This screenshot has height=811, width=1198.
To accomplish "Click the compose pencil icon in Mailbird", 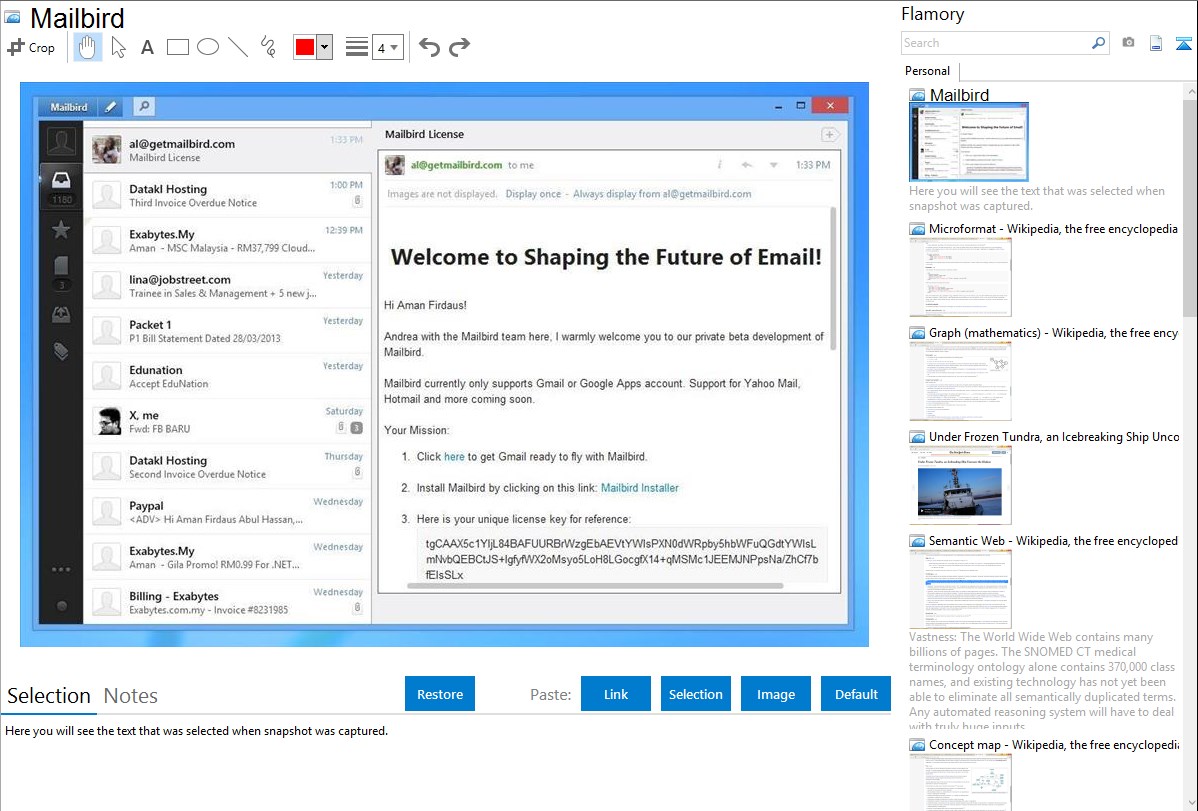I will [111, 107].
